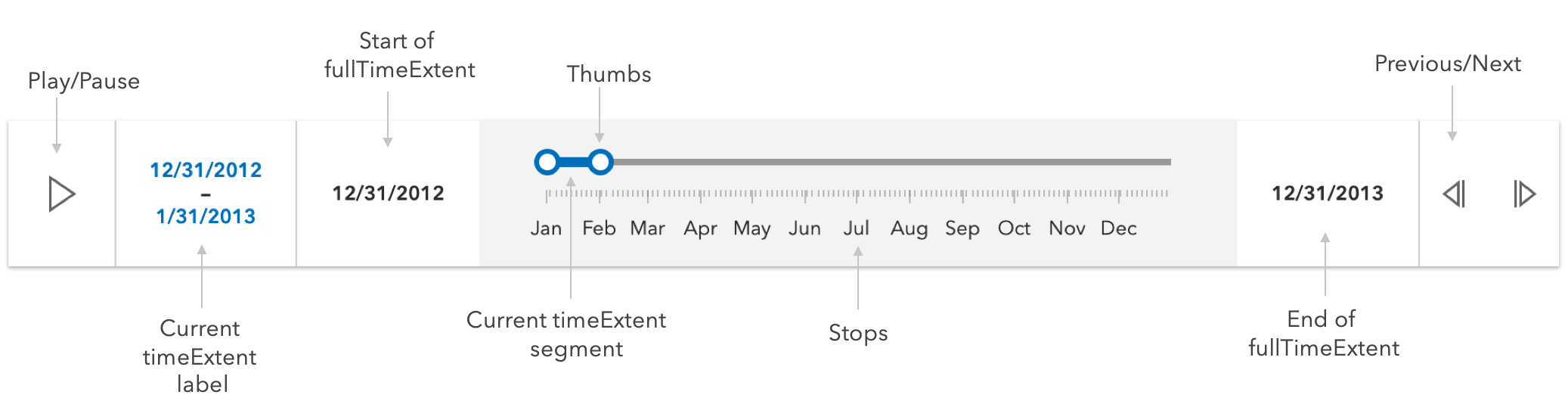1568x404 pixels.
Task: Click the Jan tick label
Action: 546,228
